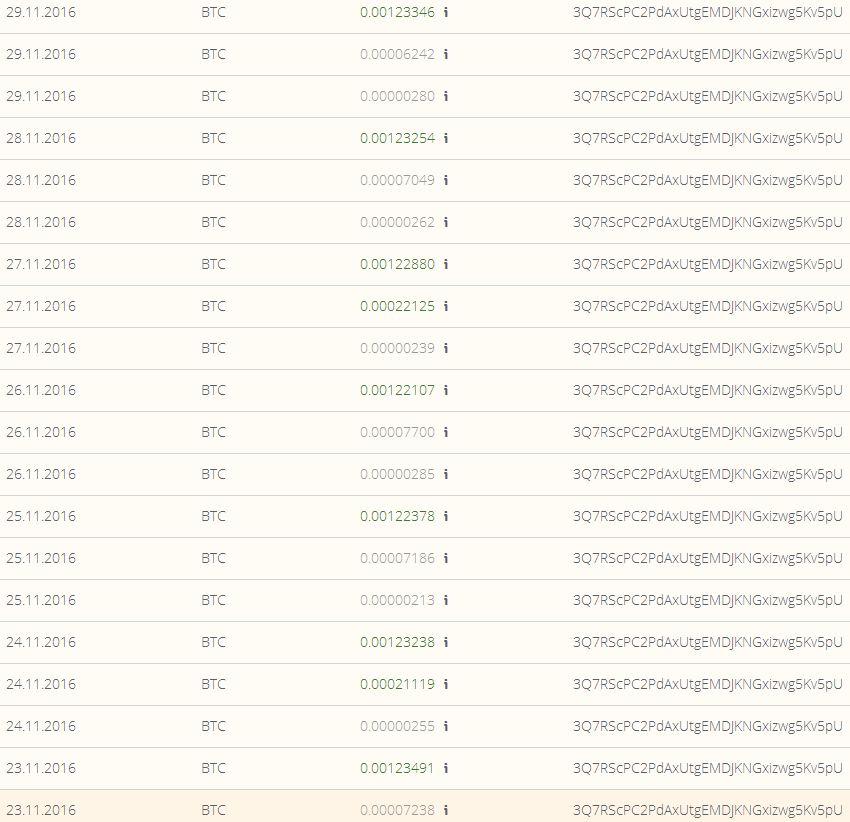Show info for amount 0.00007049
The image size is (850, 822).
click(446, 180)
